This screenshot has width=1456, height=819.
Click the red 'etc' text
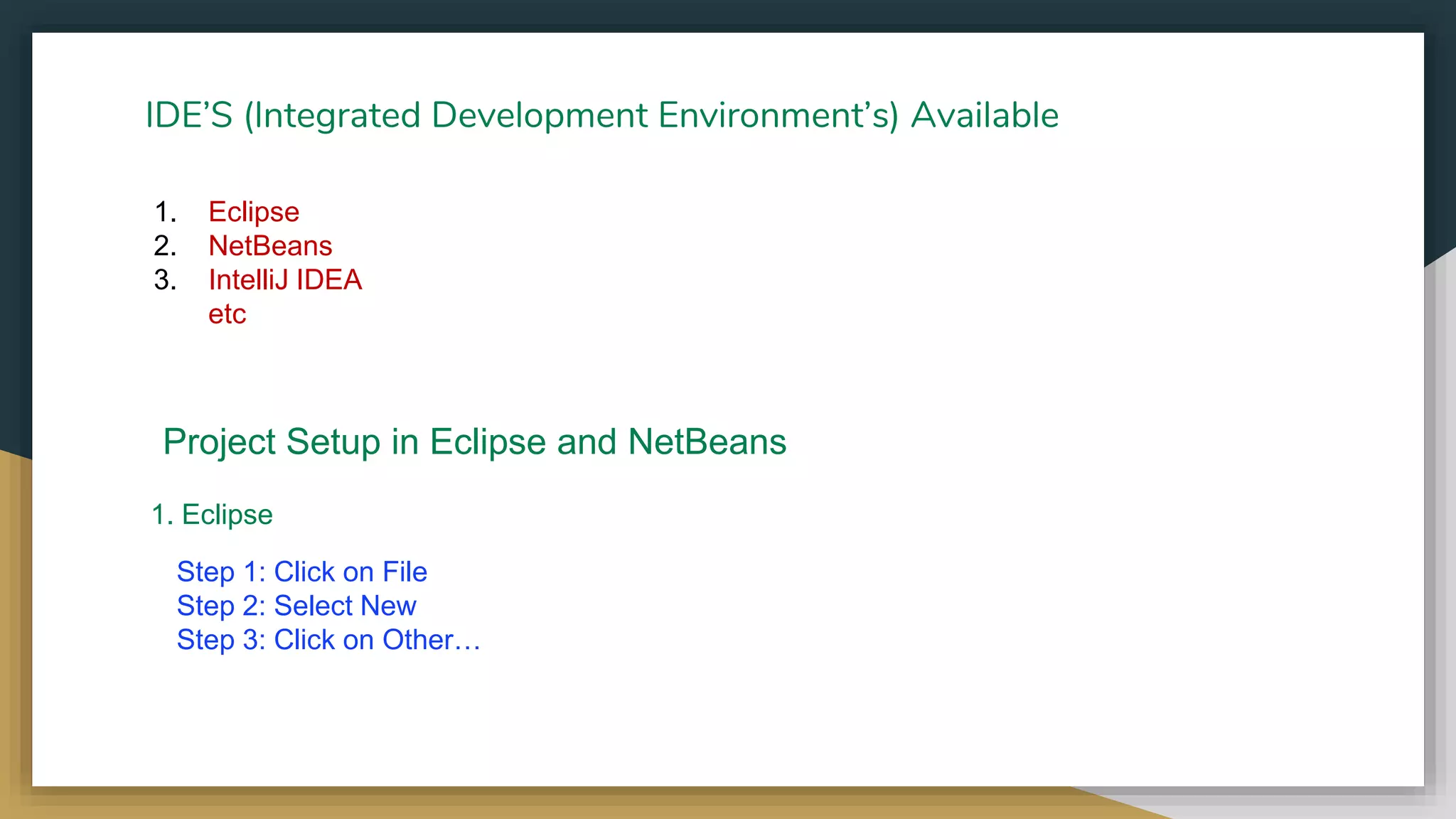click(x=227, y=314)
